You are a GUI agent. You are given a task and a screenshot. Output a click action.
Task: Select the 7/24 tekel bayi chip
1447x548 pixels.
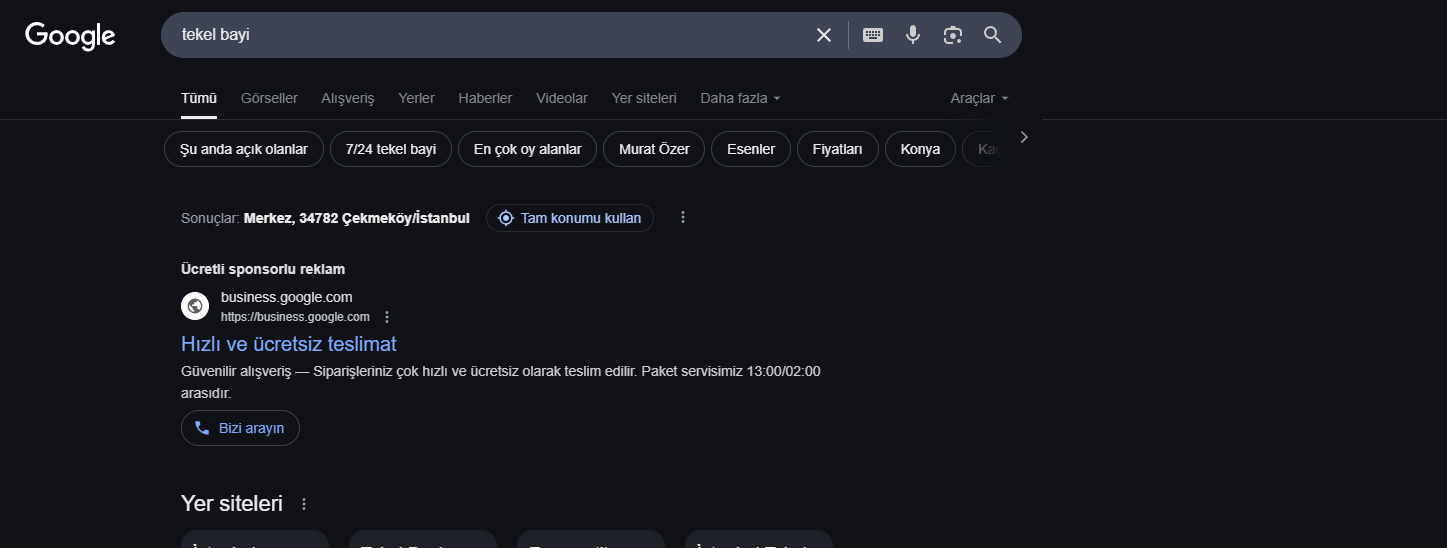391,149
